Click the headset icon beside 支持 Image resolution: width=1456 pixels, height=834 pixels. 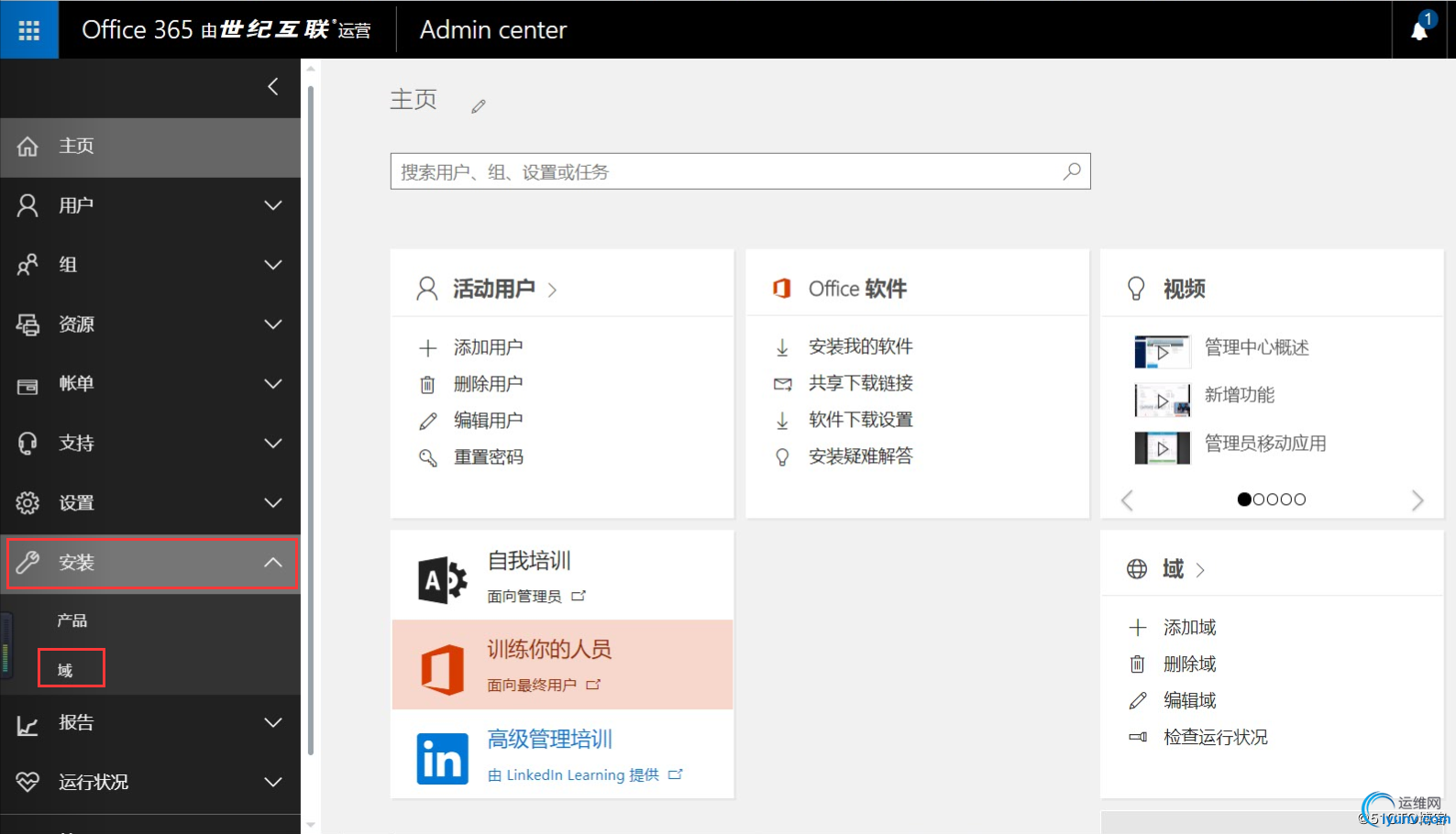click(28, 444)
